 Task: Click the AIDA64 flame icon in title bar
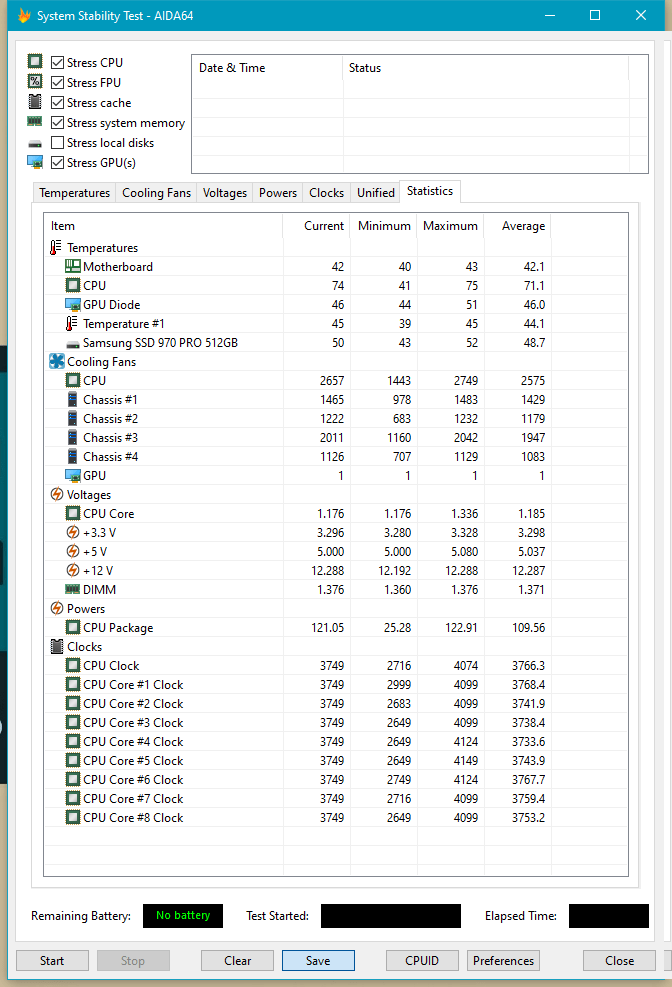point(24,15)
